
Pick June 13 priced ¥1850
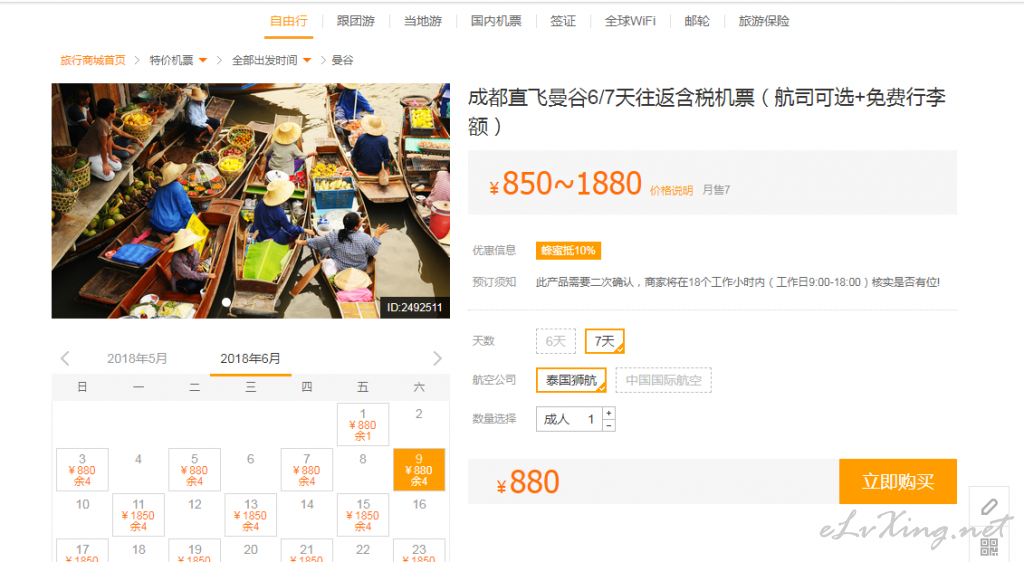tap(251, 515)
